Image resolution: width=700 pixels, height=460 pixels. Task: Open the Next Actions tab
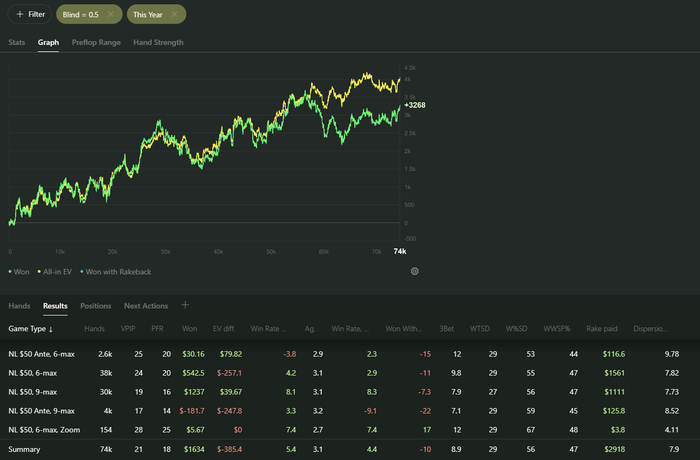pos(145,305)
